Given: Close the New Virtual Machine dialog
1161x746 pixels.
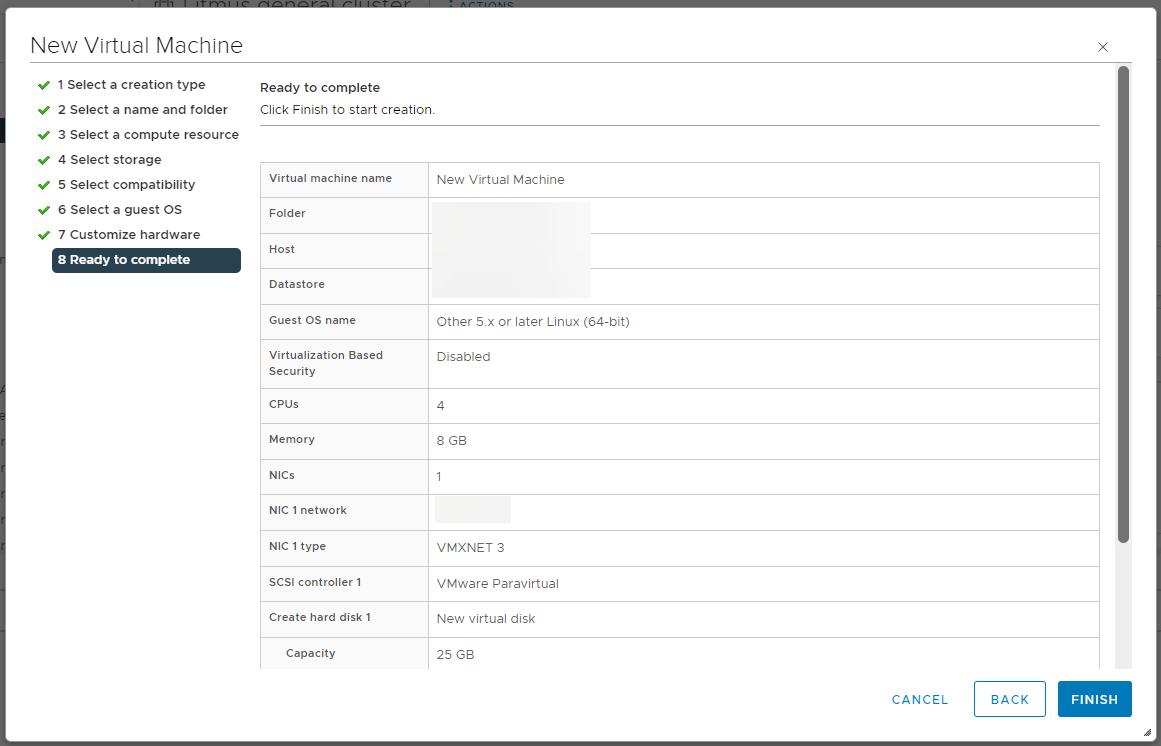Looking at the screenshot, I should coord(1102,47).
